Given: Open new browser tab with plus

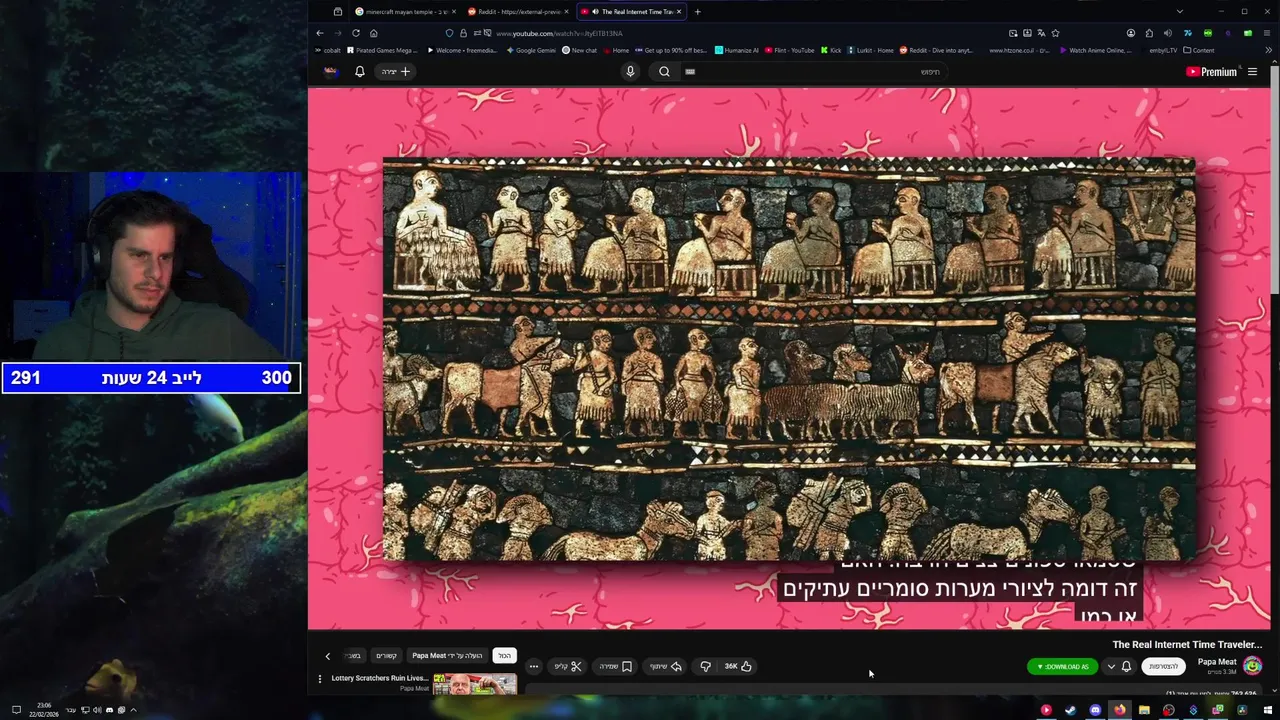Looking at the screenshot, I should (x=697, y=12).
